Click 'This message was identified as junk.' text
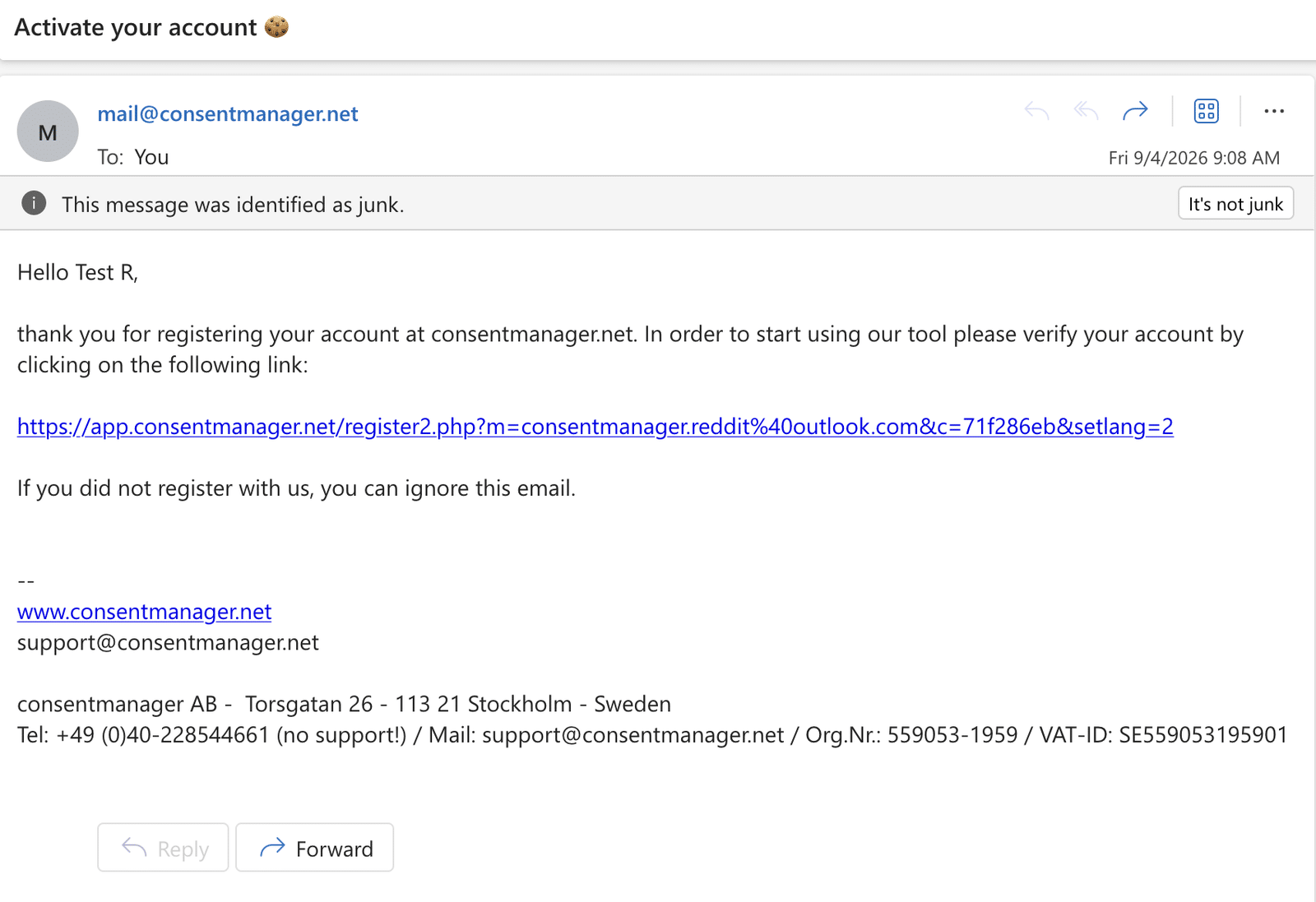Image resolution: width=1316 pixels, height=902 pixels. (x=233, y=205)
